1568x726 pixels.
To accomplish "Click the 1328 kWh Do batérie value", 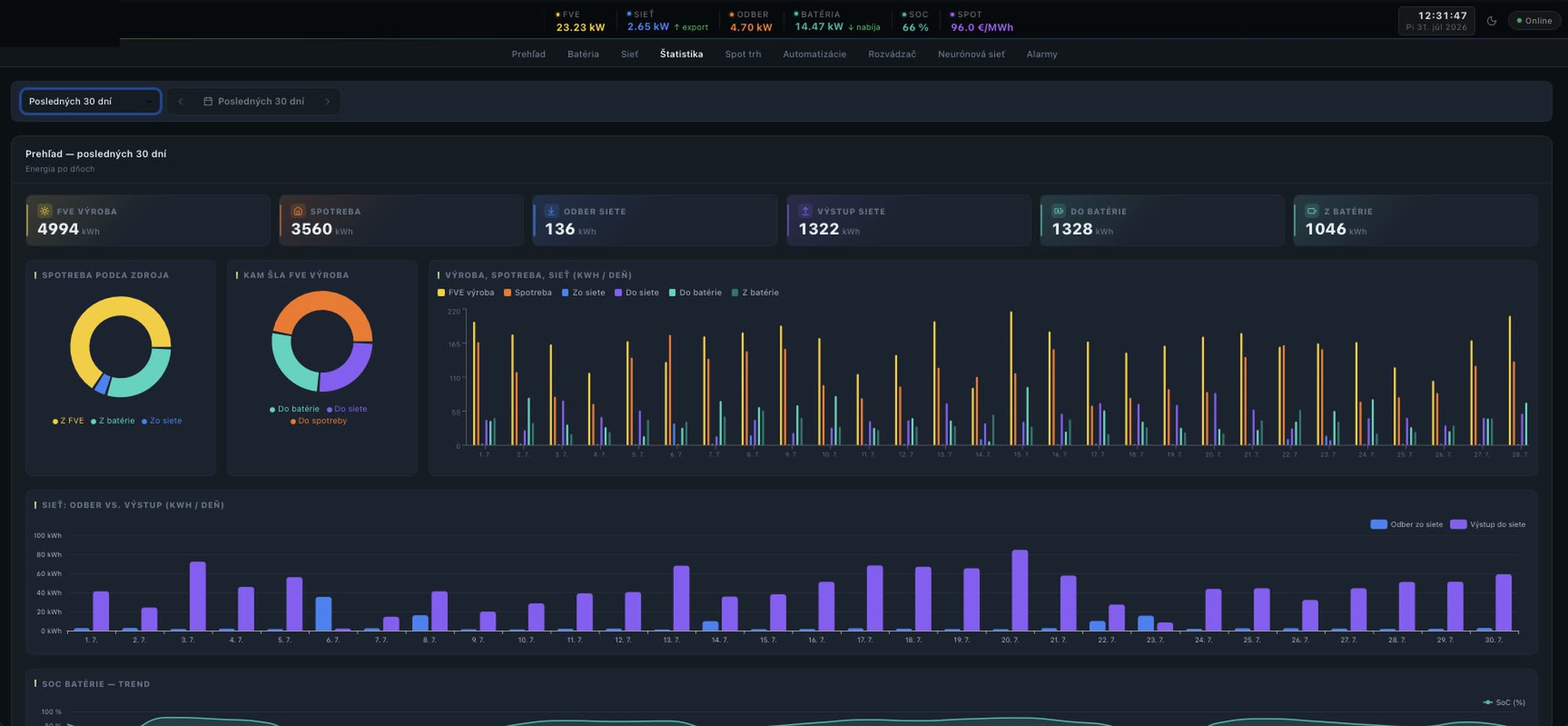I will point(1082,229).
